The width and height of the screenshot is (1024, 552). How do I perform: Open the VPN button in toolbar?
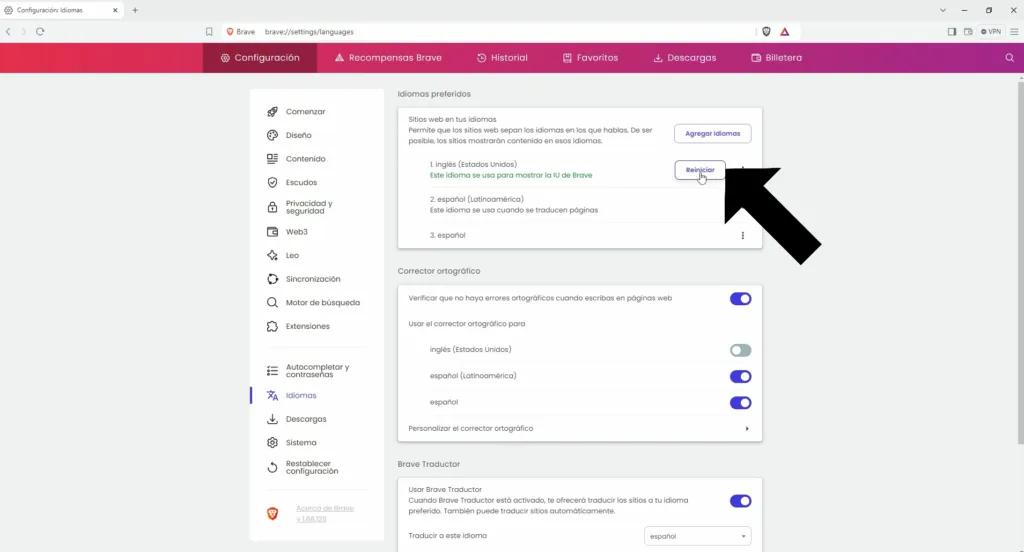click(x=991, y=31)
